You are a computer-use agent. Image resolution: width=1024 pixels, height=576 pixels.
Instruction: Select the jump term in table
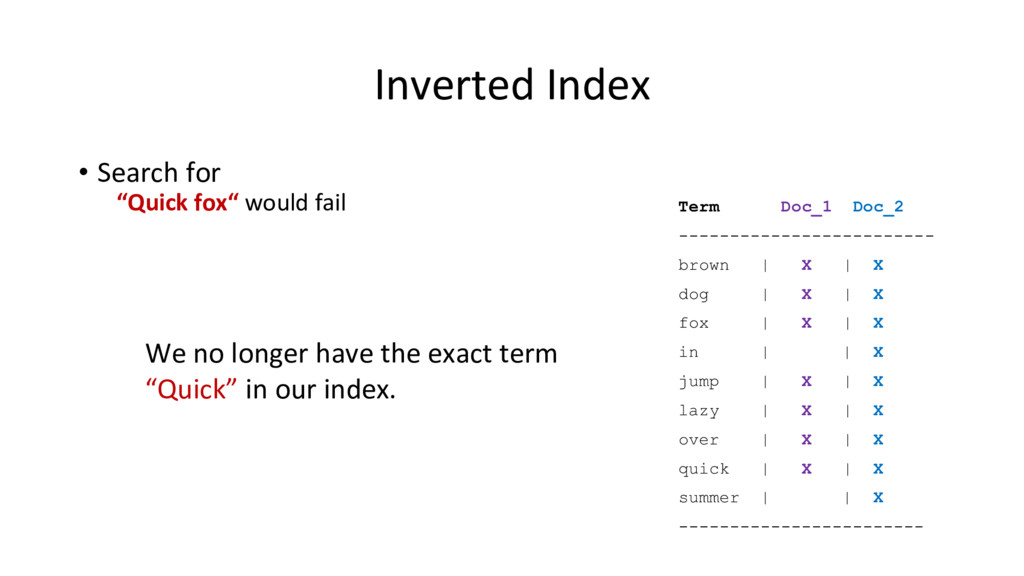pyautogui.click(x=699, y=381)
